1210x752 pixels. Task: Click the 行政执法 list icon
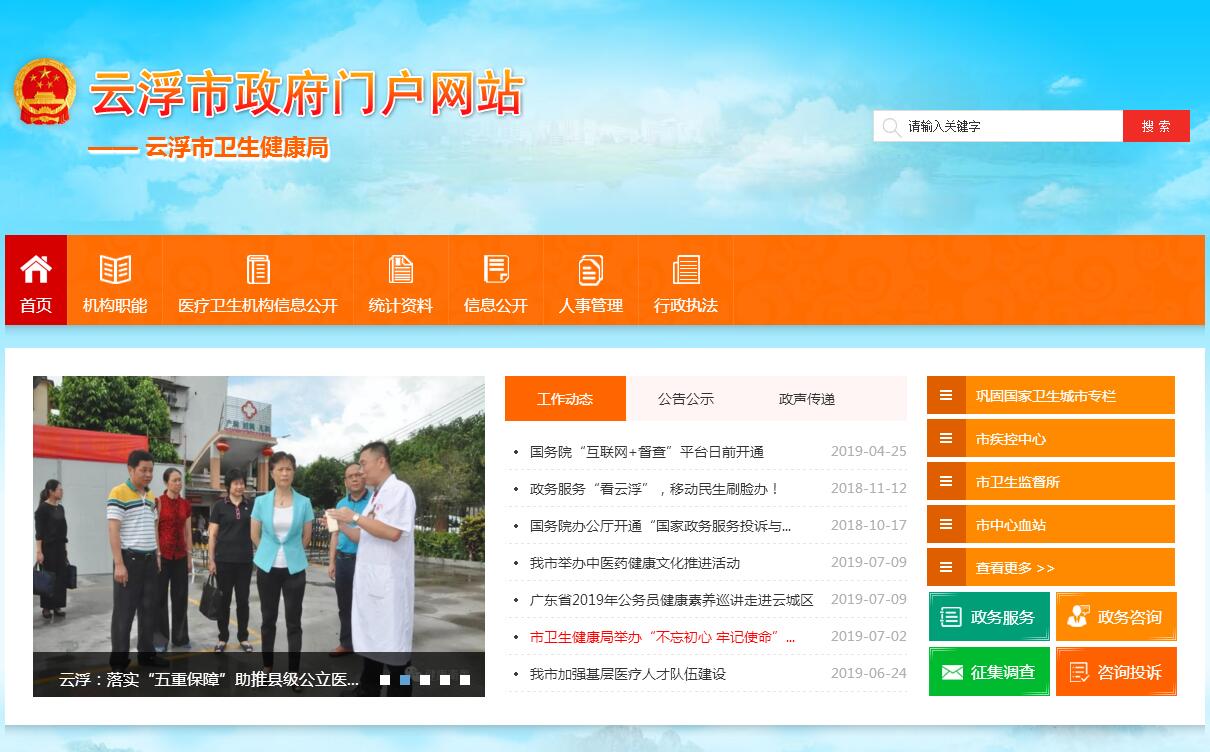(686, 269)
